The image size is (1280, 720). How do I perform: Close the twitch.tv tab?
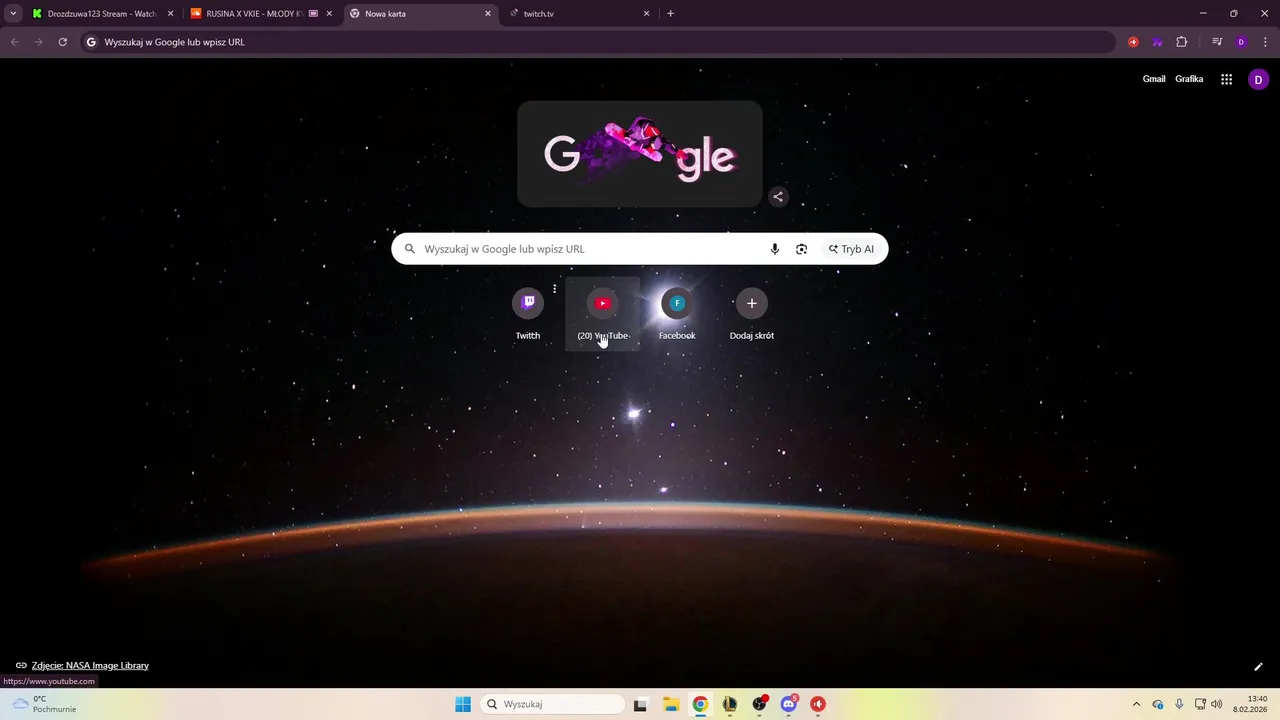[646, 14]
